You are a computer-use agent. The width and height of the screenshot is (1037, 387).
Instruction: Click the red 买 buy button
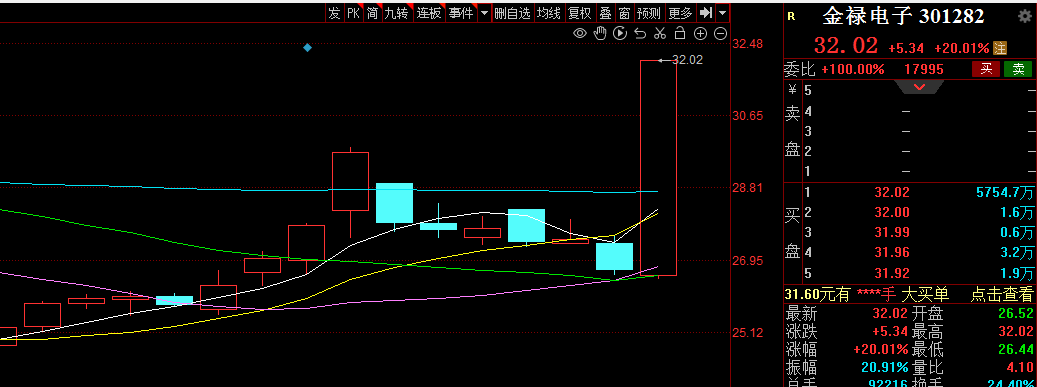[986, 69]
